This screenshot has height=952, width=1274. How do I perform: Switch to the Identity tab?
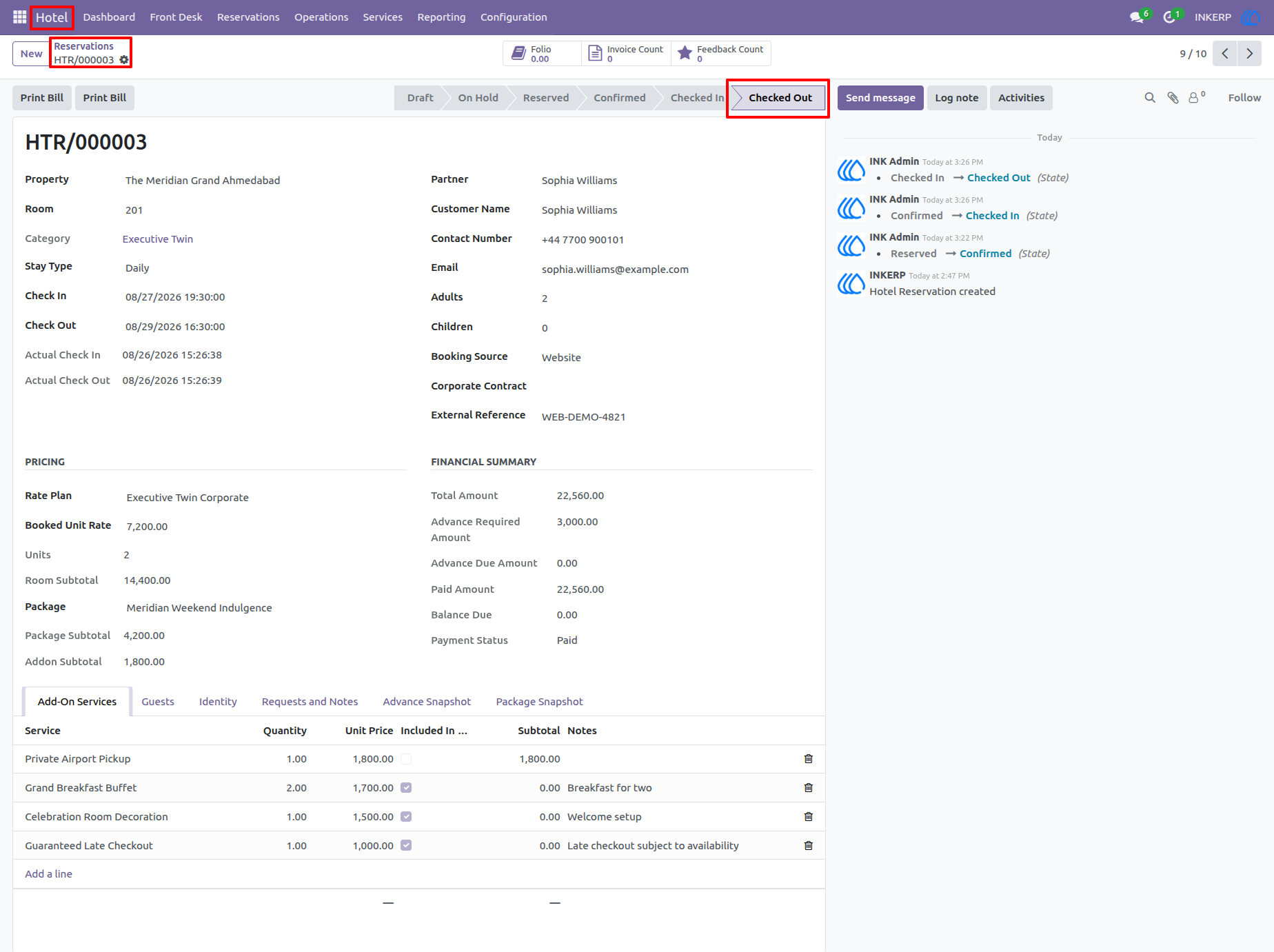click(x=218, y=702)
